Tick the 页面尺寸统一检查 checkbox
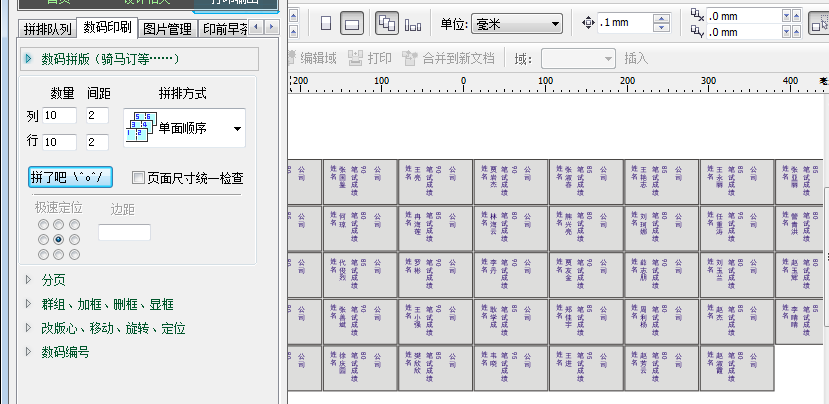 click(138, 178)
